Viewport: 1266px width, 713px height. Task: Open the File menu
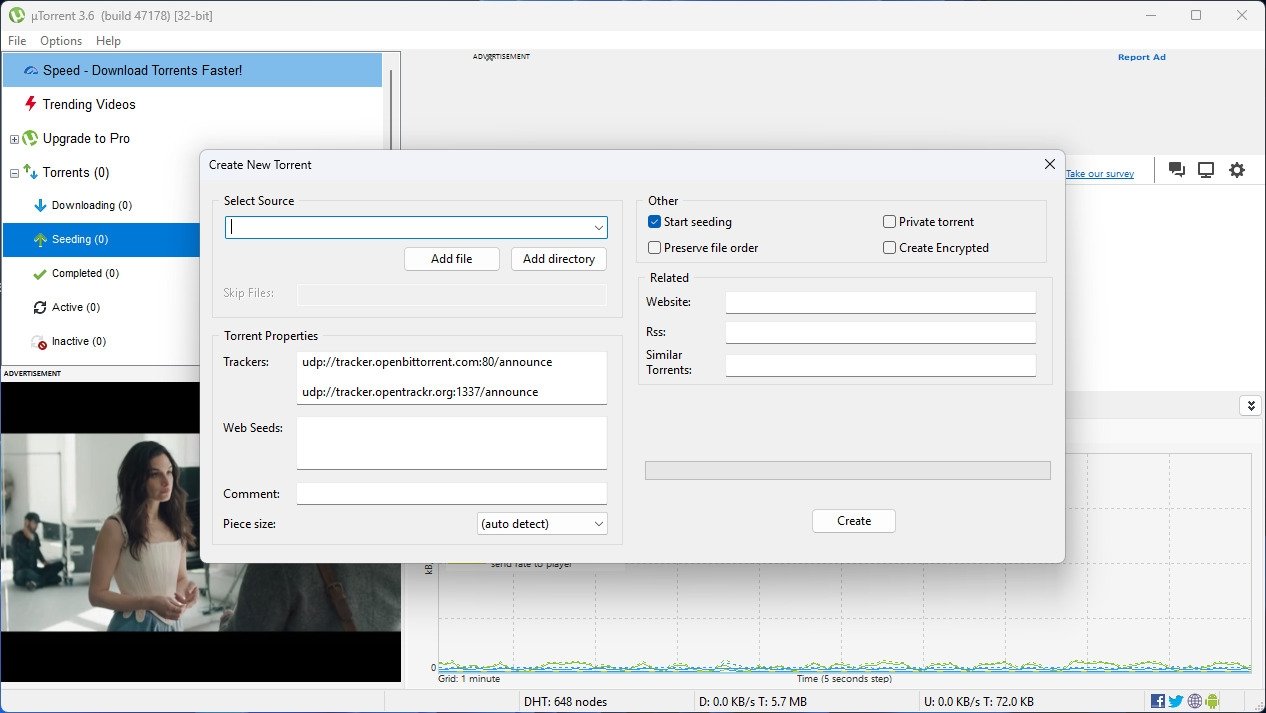(x=17, y=41)
